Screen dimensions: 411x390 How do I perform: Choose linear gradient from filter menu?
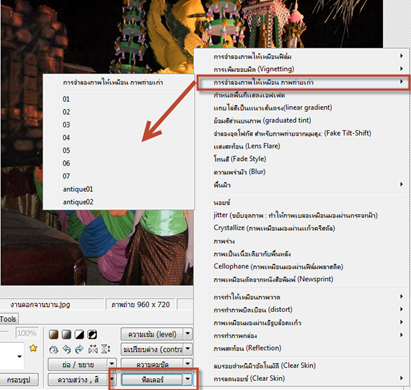(273, 108)
